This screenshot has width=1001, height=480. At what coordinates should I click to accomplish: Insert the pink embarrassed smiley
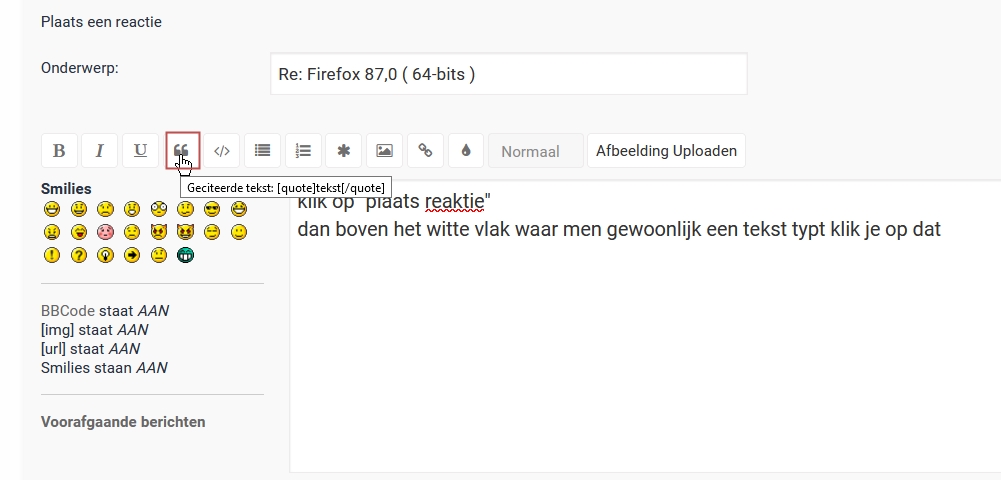[105, 232]
